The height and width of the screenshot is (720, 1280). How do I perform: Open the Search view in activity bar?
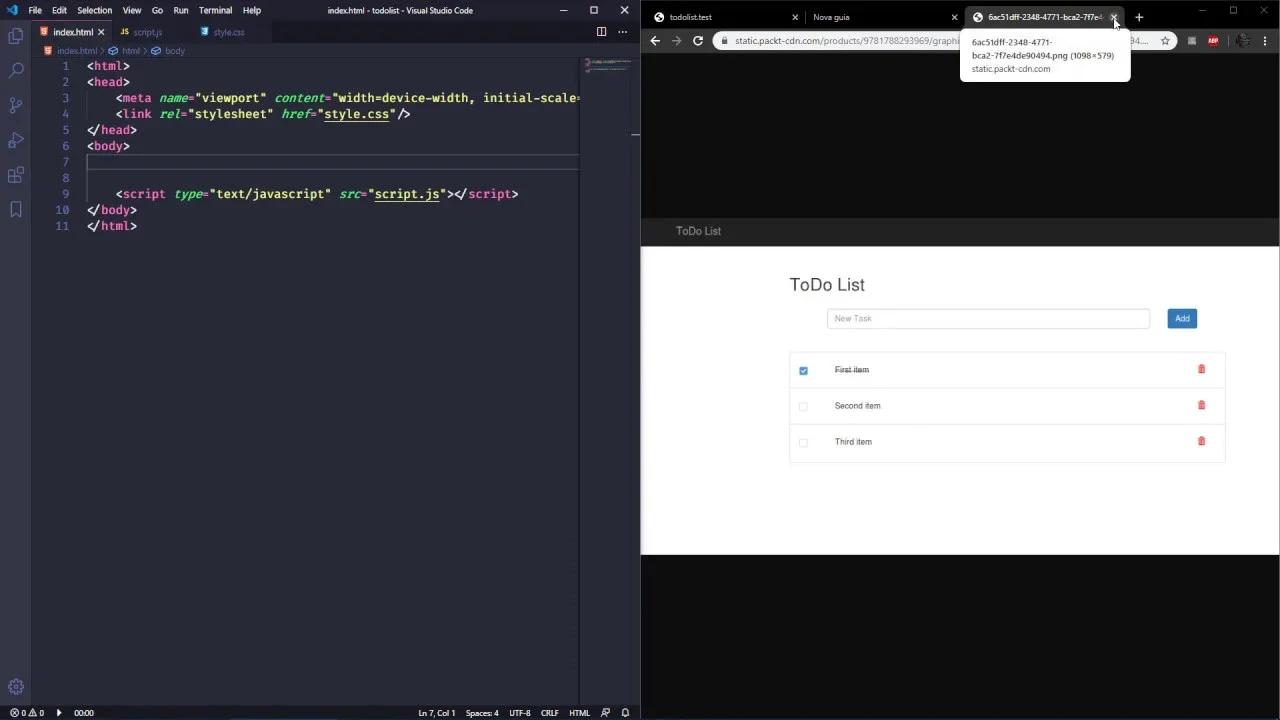click(16, 71)
